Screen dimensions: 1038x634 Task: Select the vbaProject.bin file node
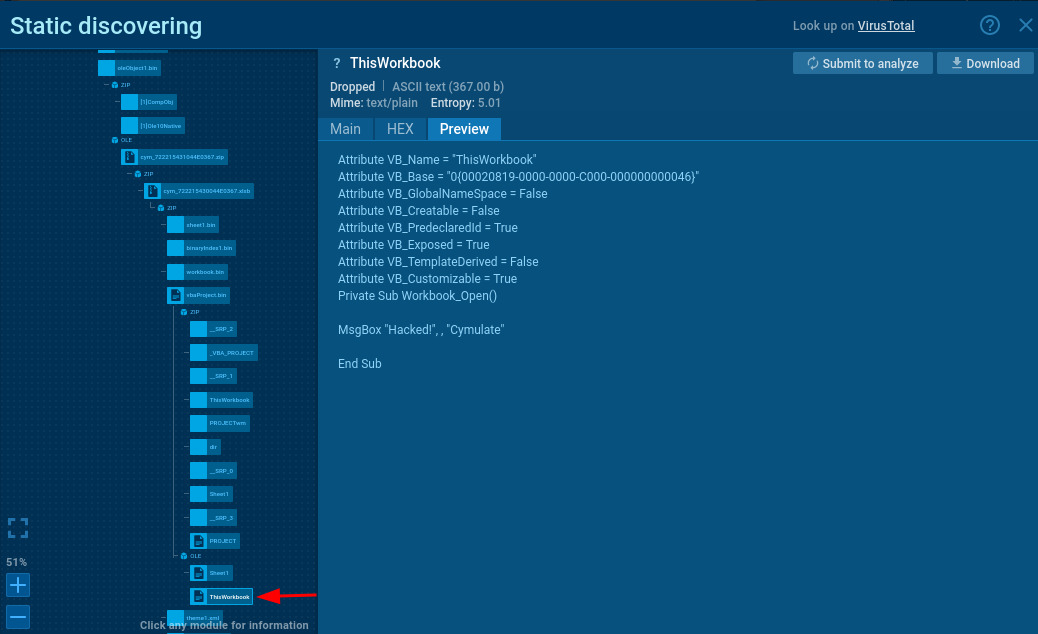point(199,295)
